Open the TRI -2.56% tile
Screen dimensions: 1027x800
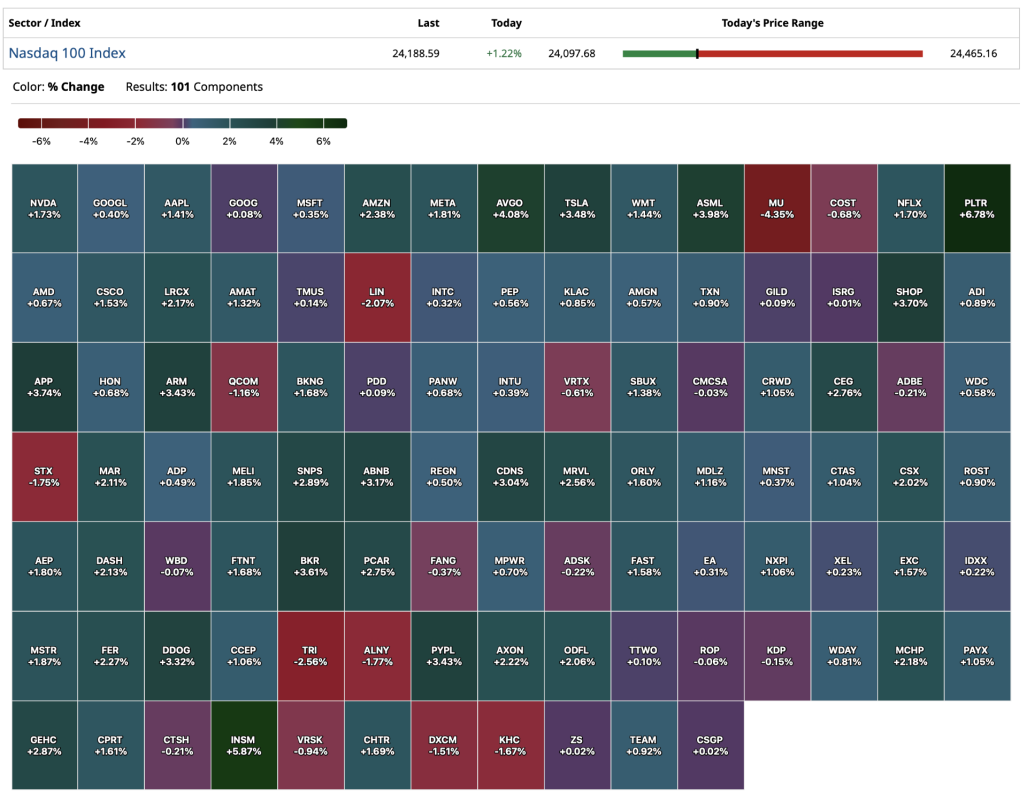(x=311, y=655)
